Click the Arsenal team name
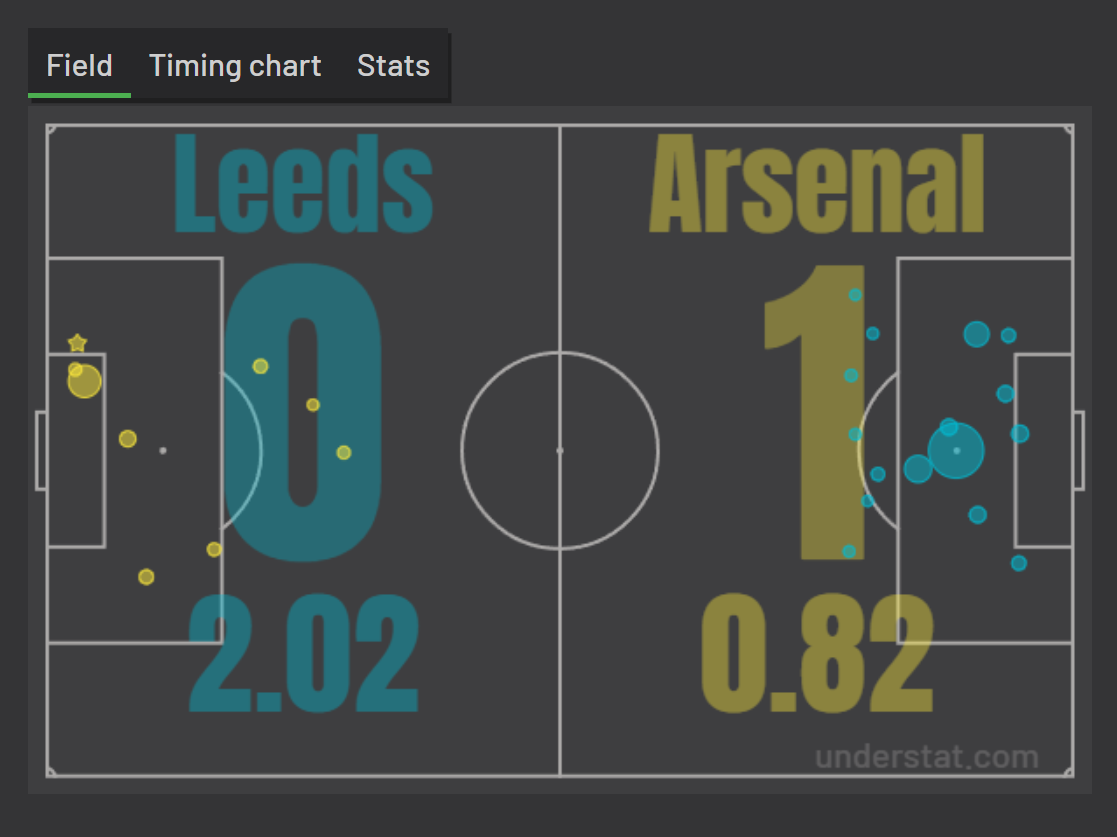The height and width of the screenshot is (837, 1117). pos(817,186)
